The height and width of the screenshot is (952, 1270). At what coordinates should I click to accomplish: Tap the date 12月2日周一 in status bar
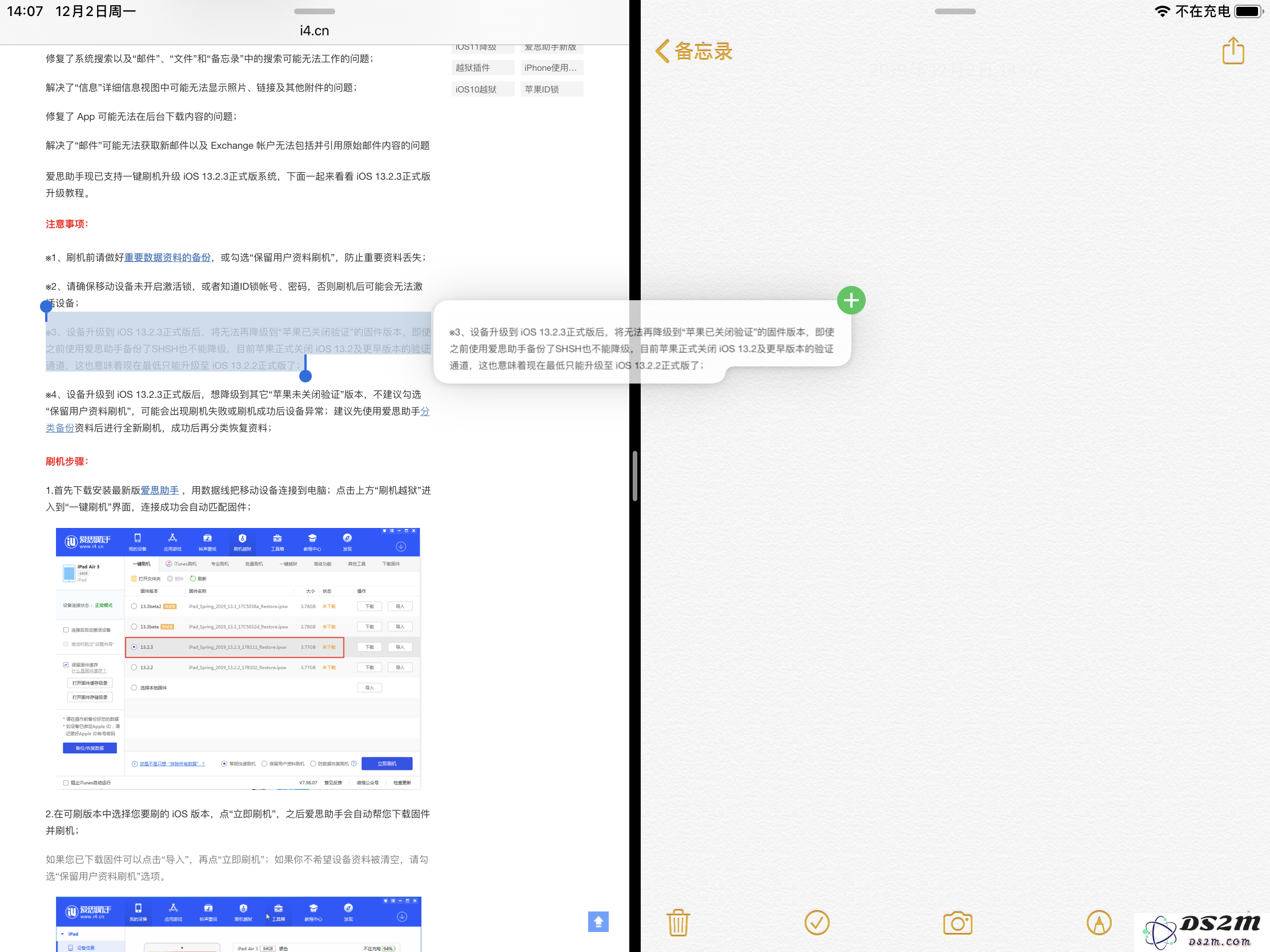click(95, 11)
